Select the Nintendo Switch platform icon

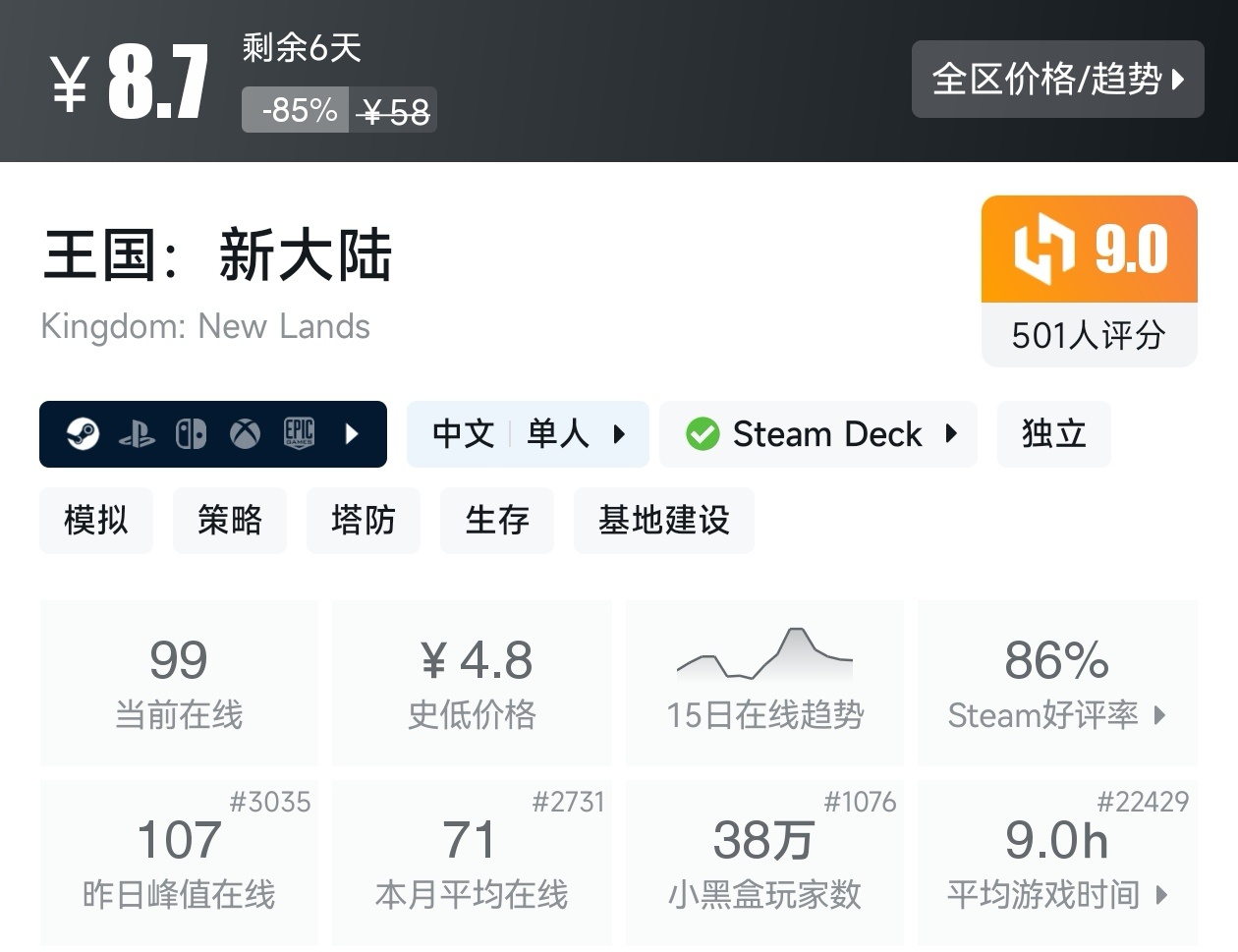[191, 433]
